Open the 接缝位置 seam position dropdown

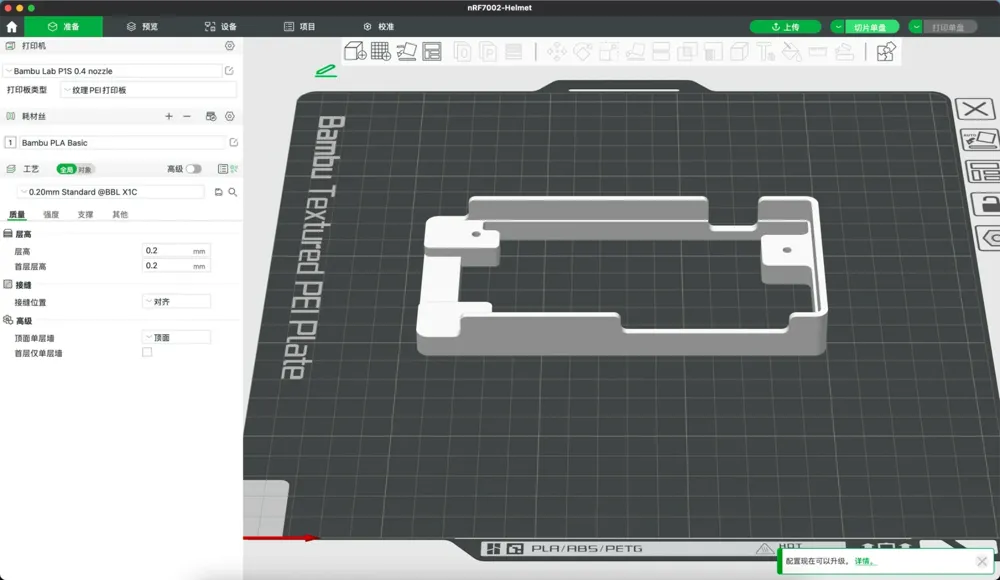tap(176, 302)
